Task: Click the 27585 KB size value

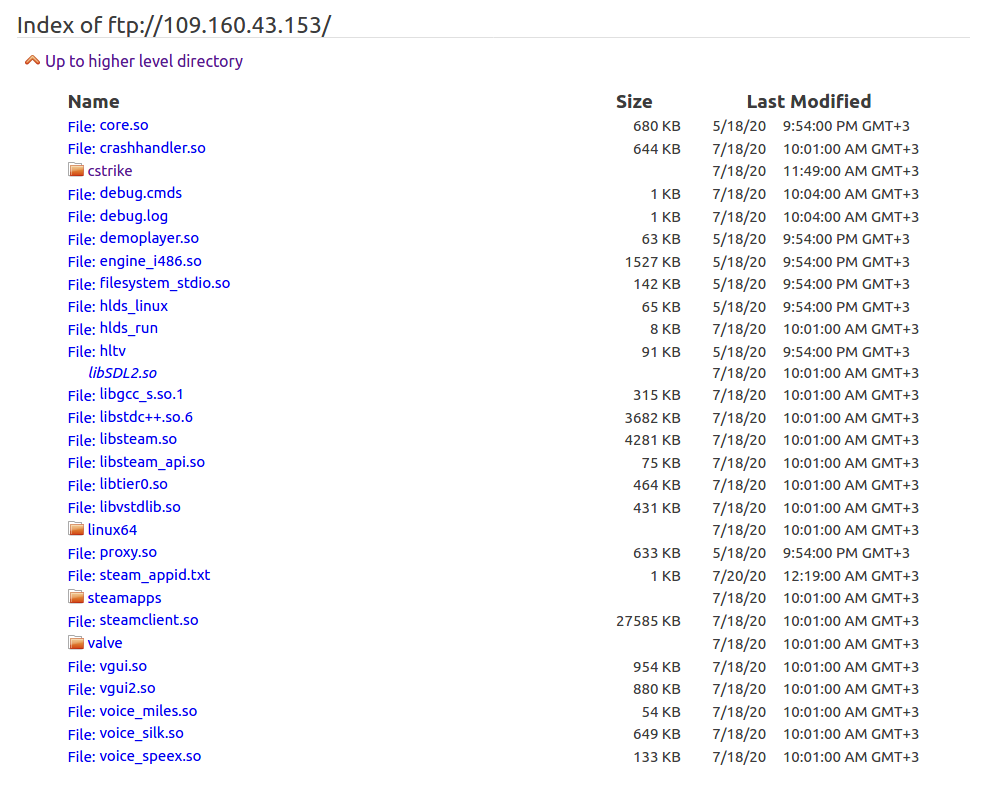Action: pyautogui.click(x=648, y=621)
